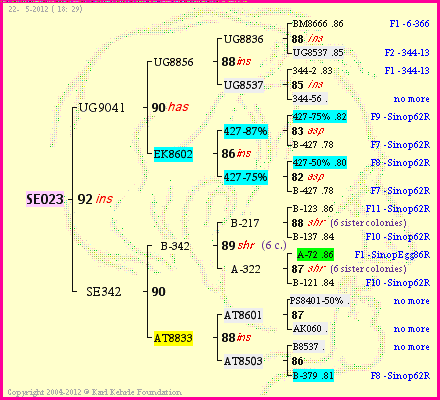Click the 89 shr (6 c.) label

tap(254, 246)
